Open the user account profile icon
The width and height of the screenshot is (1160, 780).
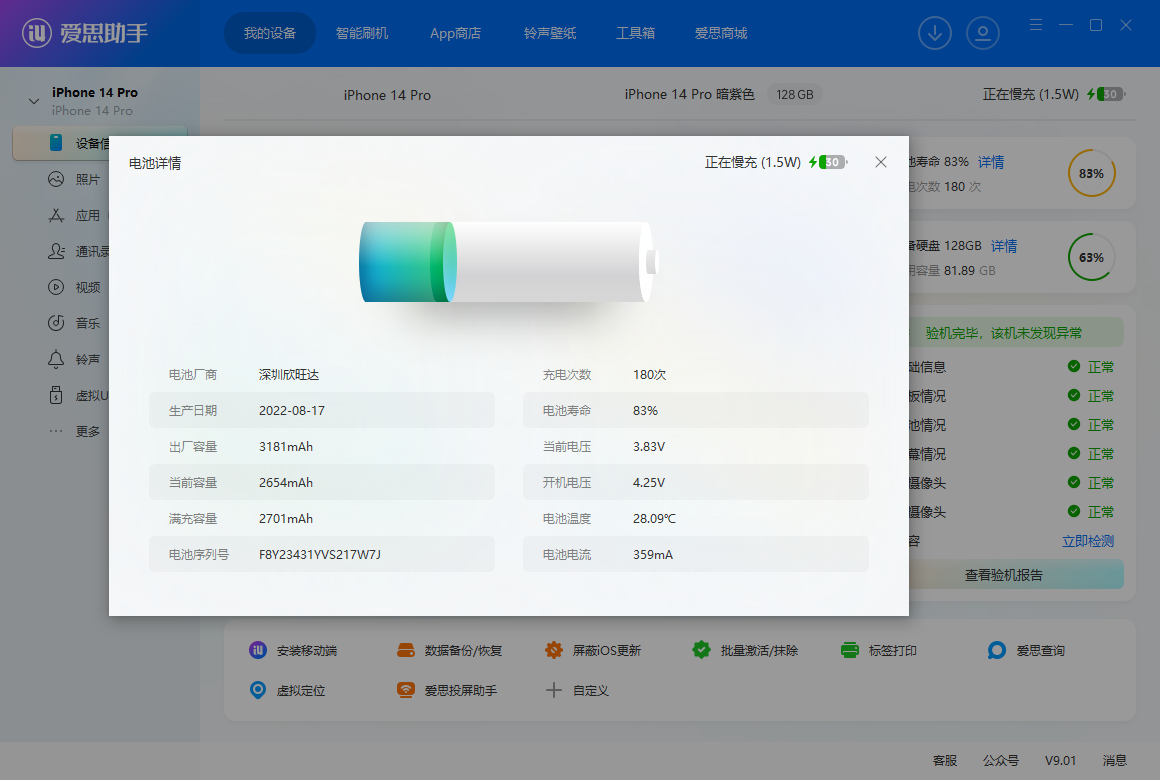click(983, 33)
